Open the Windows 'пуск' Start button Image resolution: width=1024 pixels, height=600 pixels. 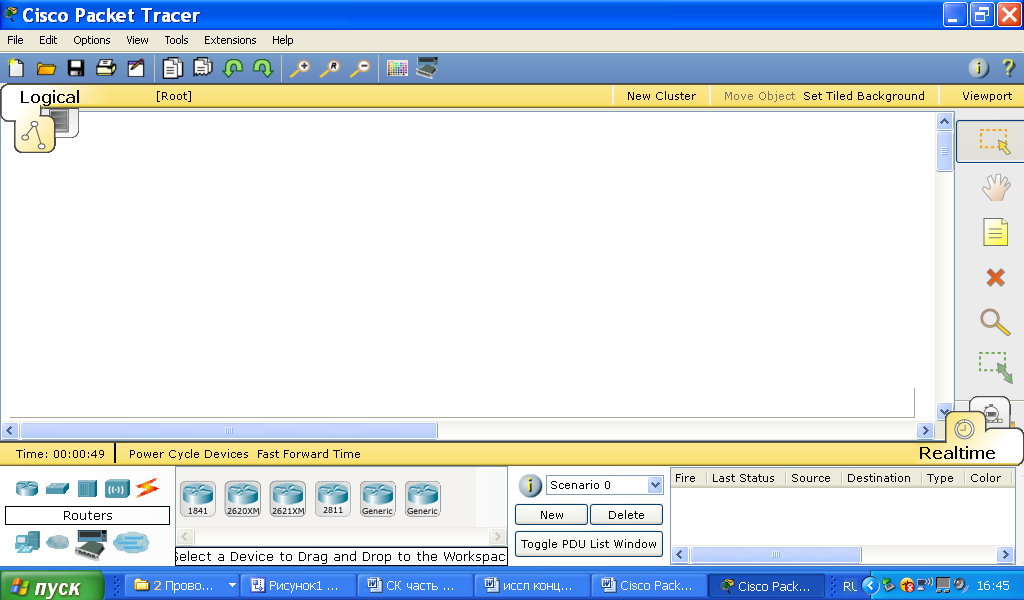click(x=52, y=586)
